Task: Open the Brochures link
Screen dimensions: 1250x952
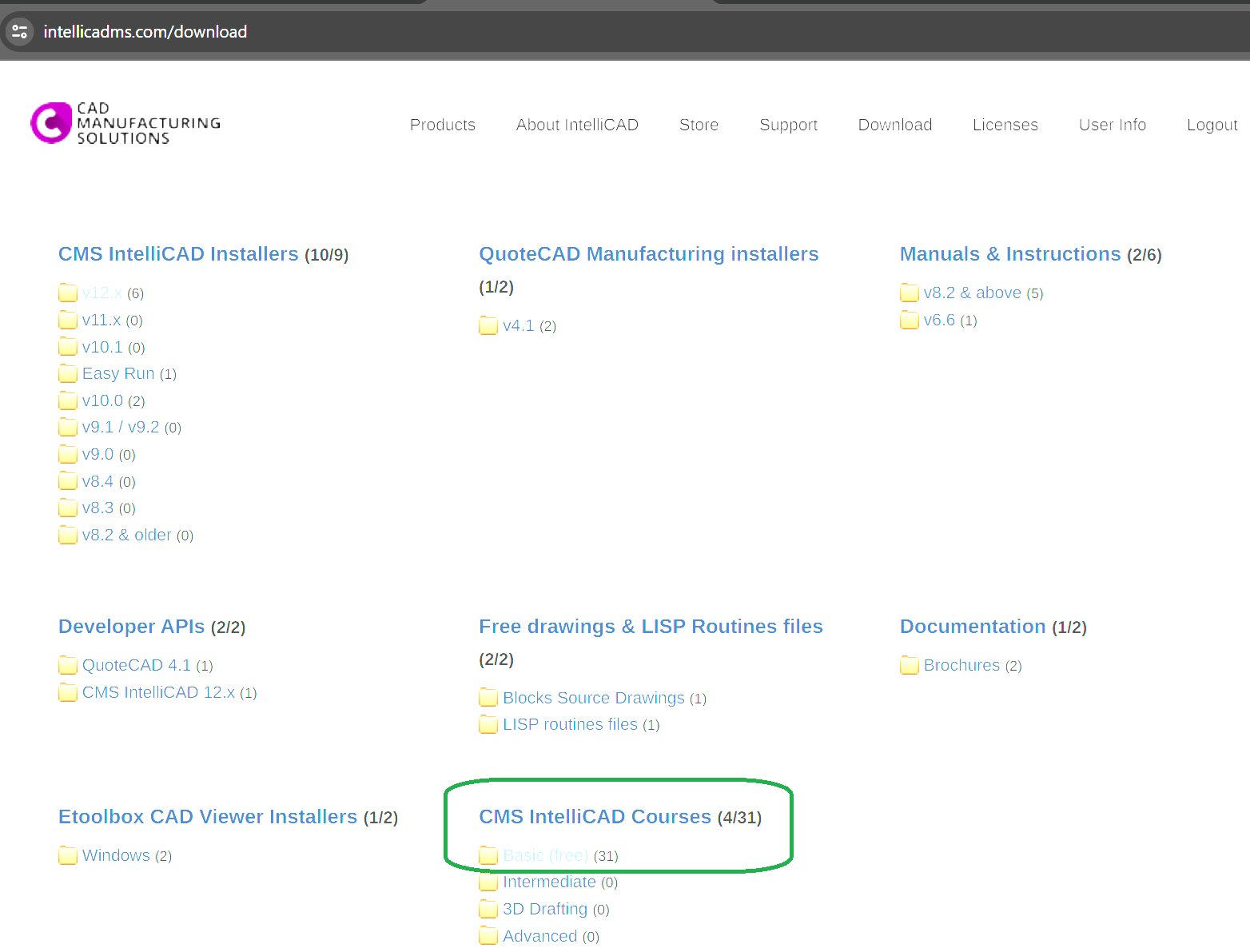Action: pyautogui.click(x=961, y=666)
